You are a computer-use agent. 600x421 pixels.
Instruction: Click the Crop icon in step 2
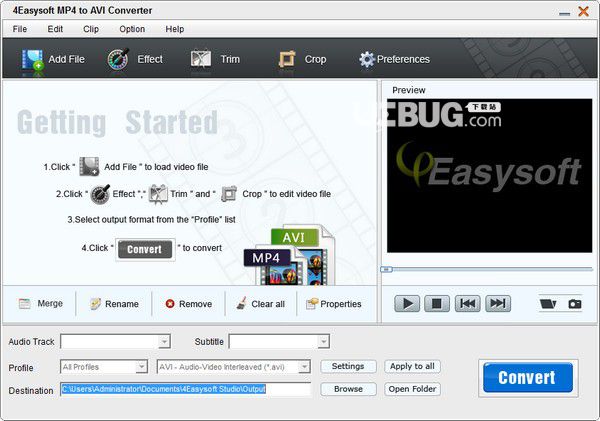pos(229,194)
